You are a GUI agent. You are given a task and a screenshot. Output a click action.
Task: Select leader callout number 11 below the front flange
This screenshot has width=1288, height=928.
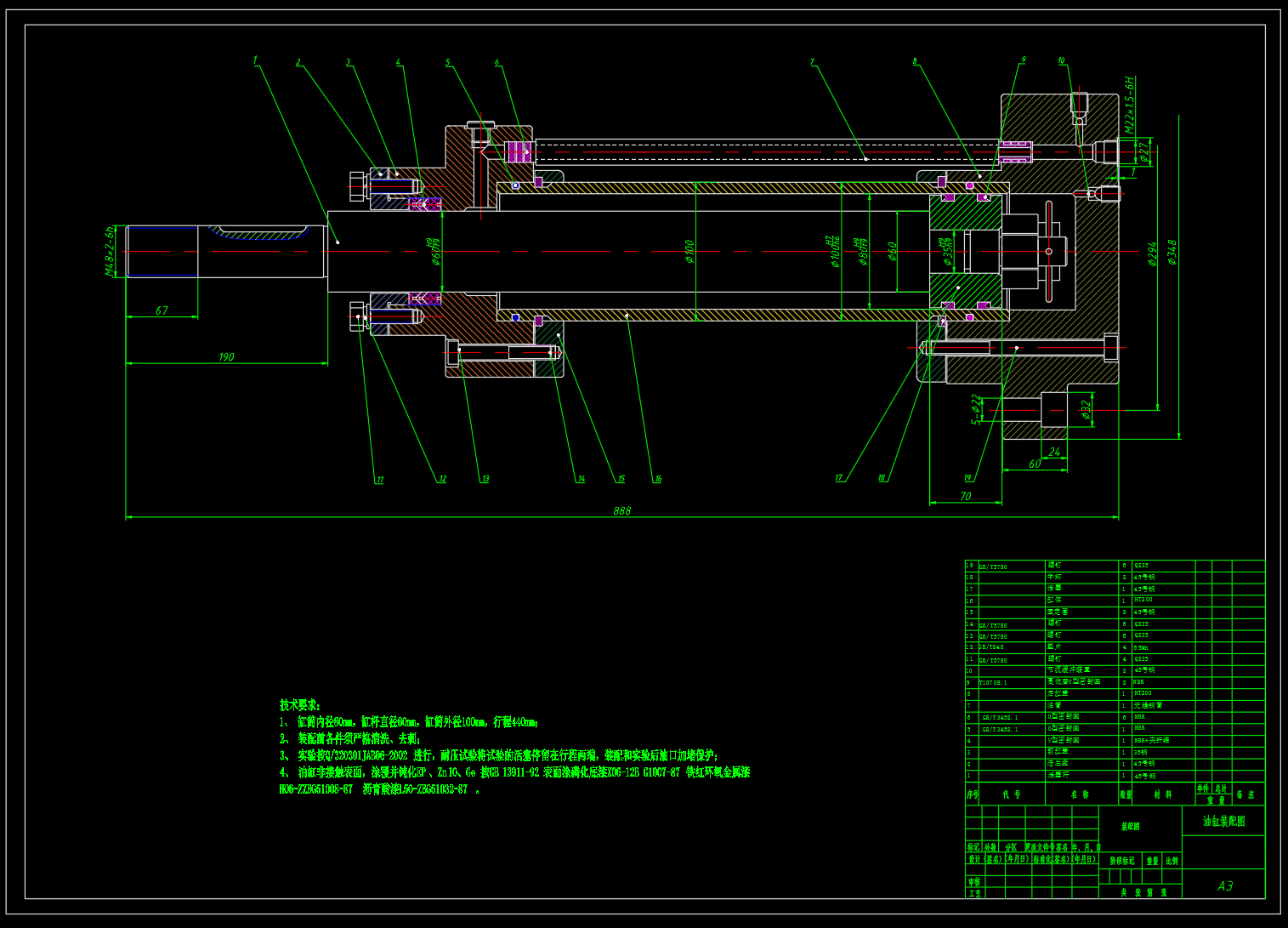[x=379, y=480]
